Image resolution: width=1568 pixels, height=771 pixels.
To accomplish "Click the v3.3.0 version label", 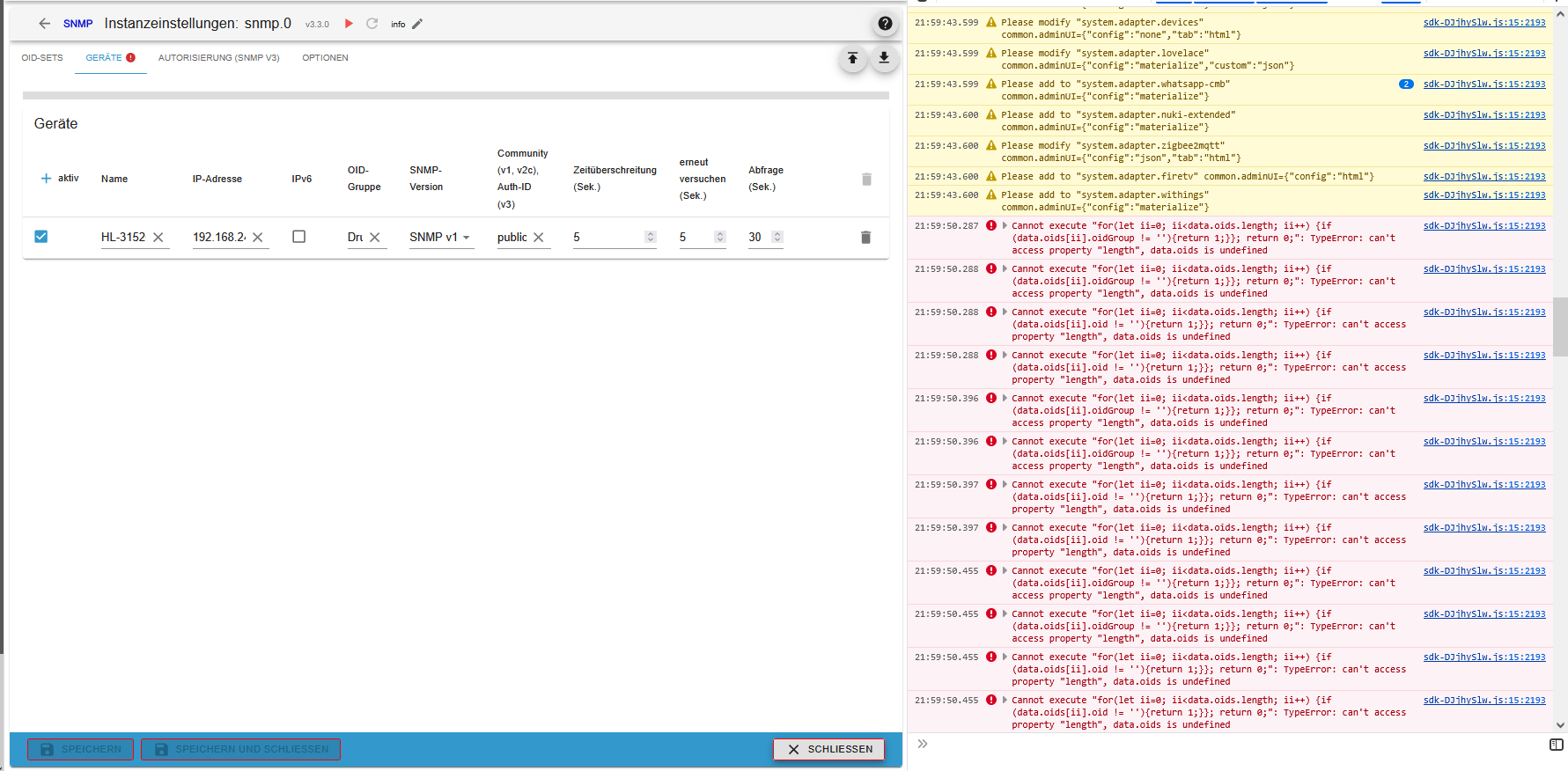I will 317,25.
